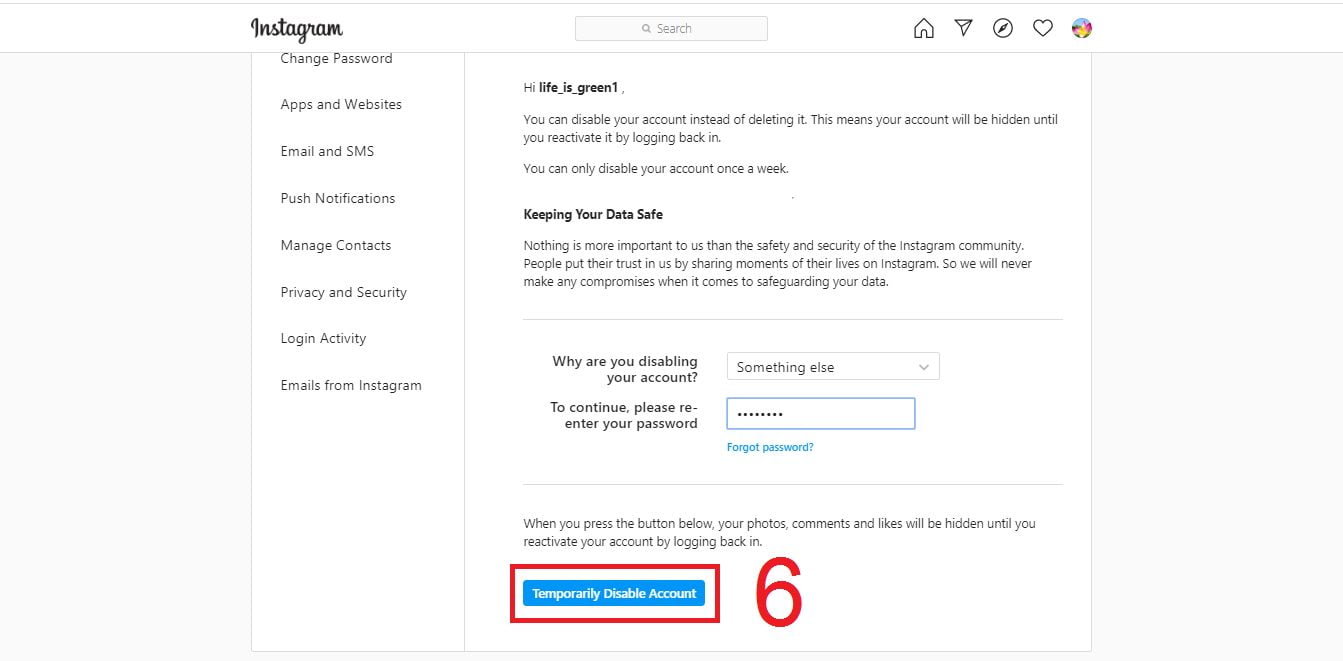Click the Temporarily Disable Account button

(614, 593)
